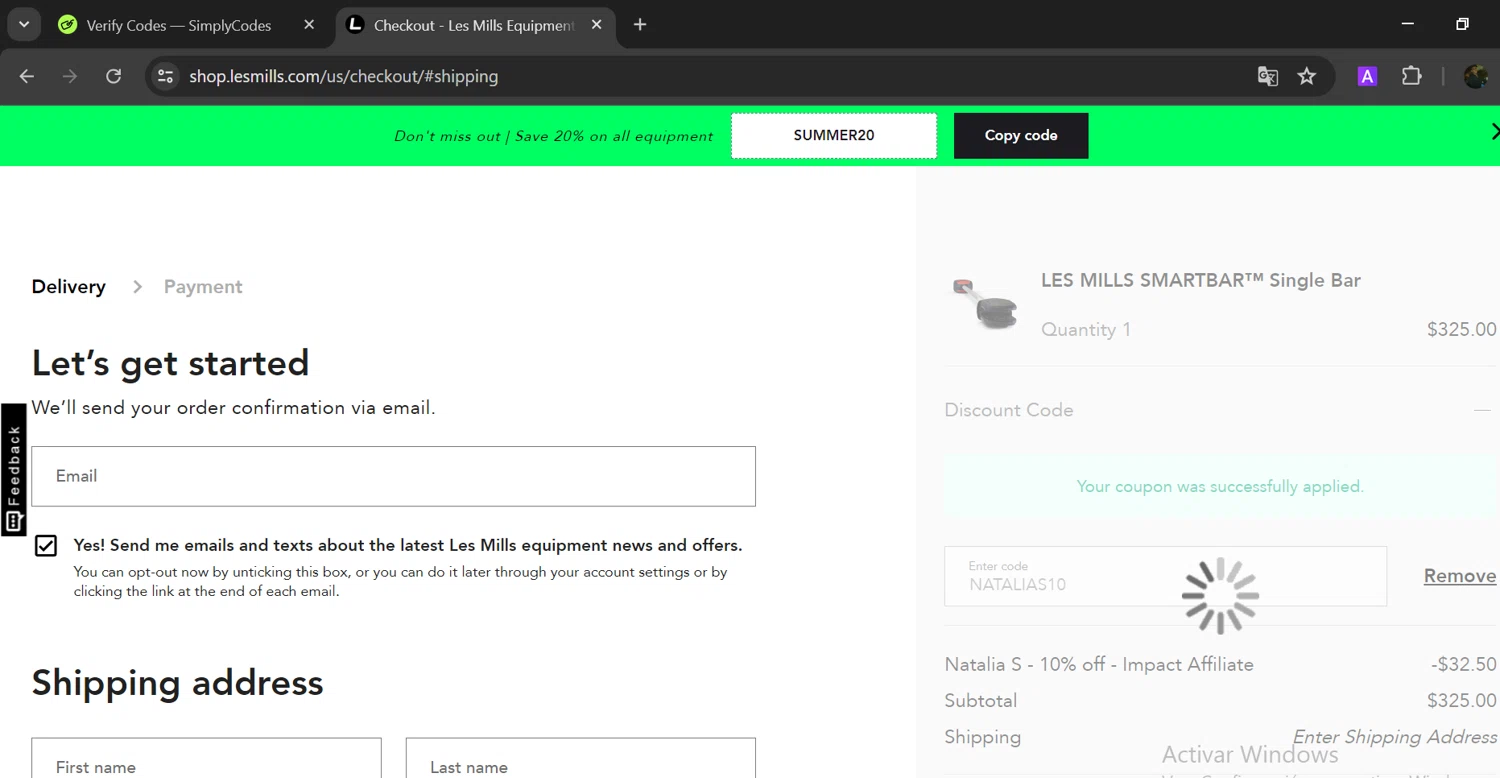This screenshot has height=778, width=1500.
Task: Open a new browser tab
Action: point(640,25)
